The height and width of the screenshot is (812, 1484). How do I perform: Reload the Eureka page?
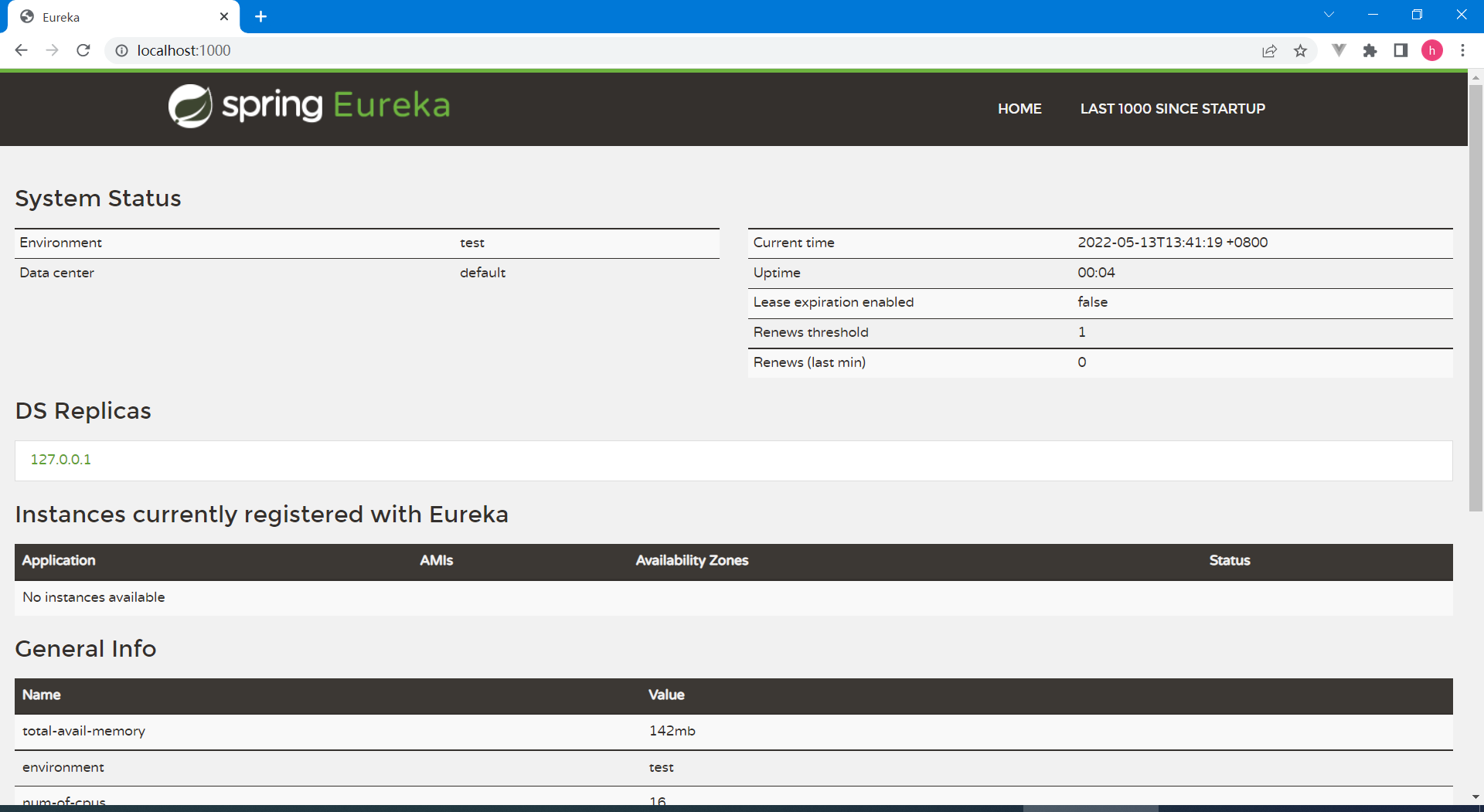[83, 50]
